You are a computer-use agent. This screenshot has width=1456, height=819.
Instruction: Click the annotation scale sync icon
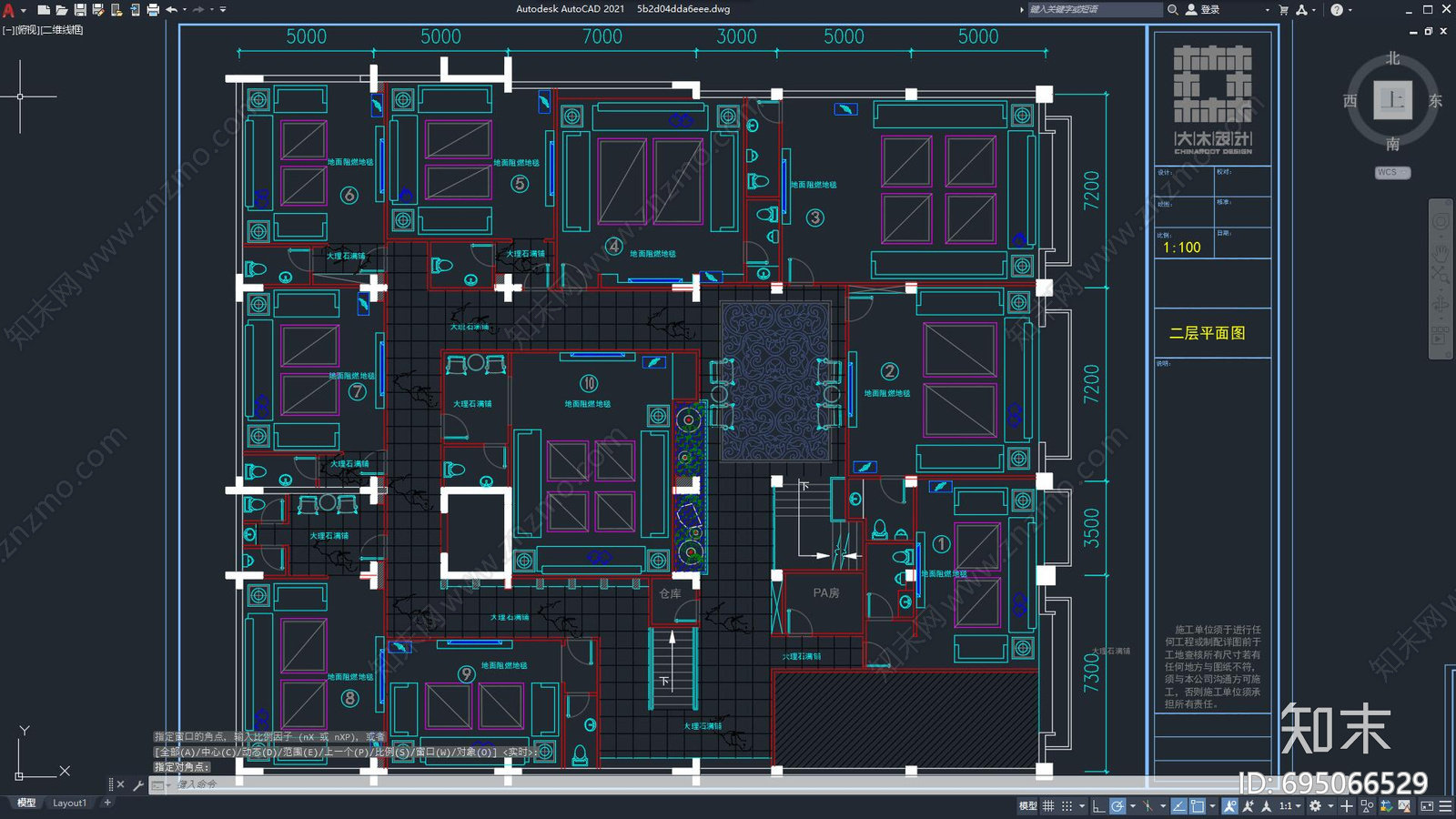point(1266,806)
